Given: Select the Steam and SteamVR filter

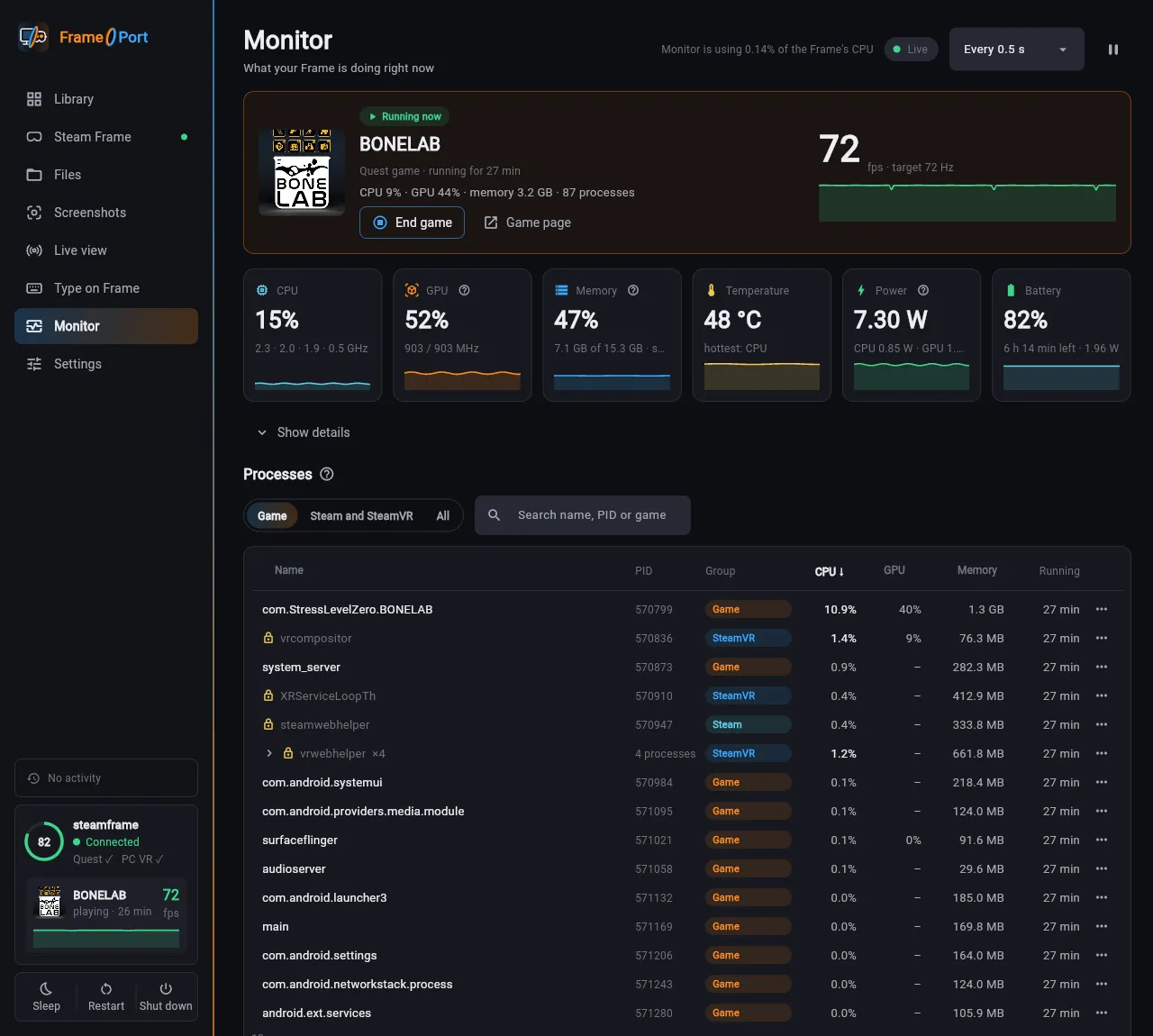Looking at the screenshot, I should [x=361, y=516].
